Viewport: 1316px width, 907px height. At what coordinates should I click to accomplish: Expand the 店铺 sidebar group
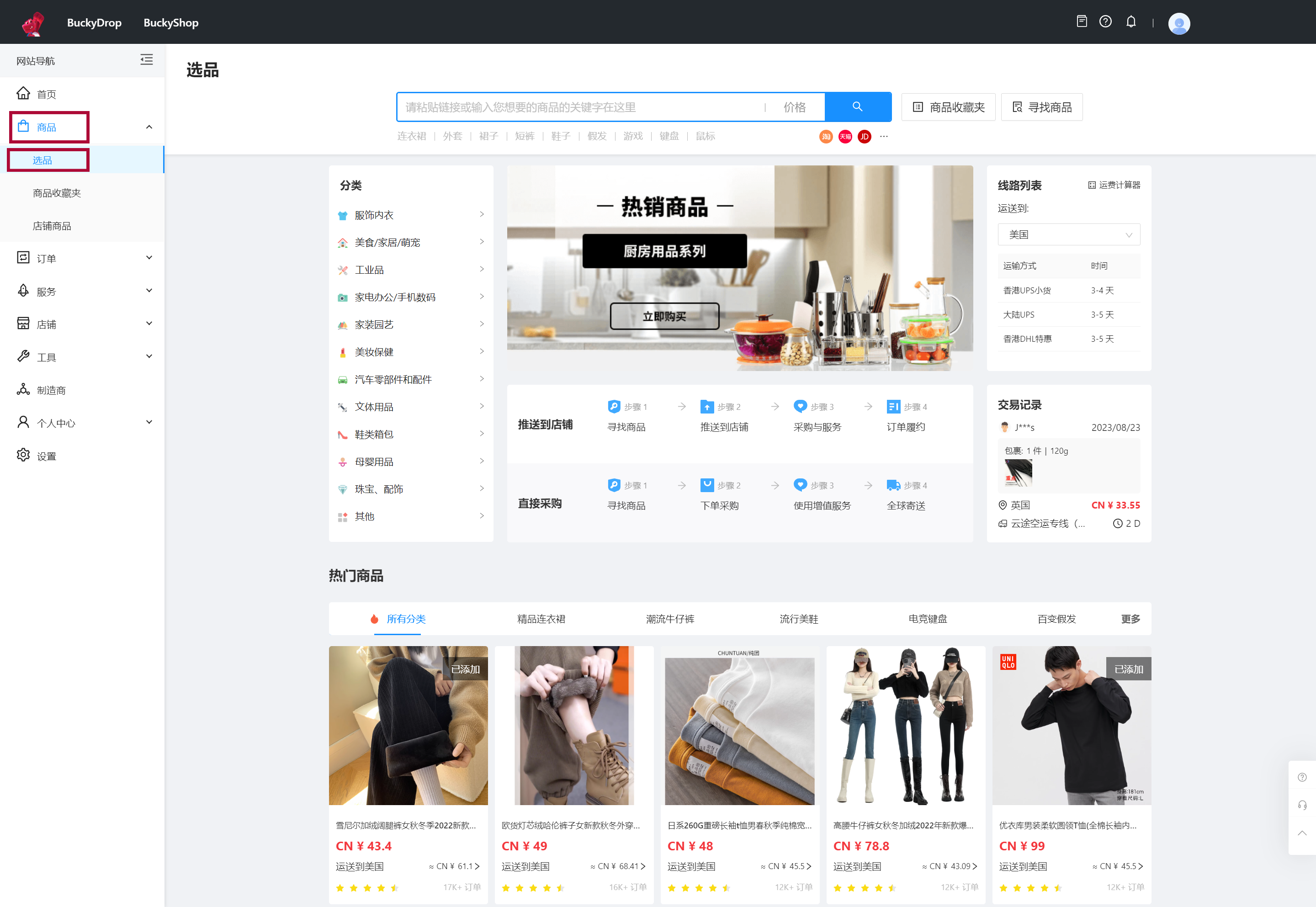pyautogui.click(x=149, y=324)
